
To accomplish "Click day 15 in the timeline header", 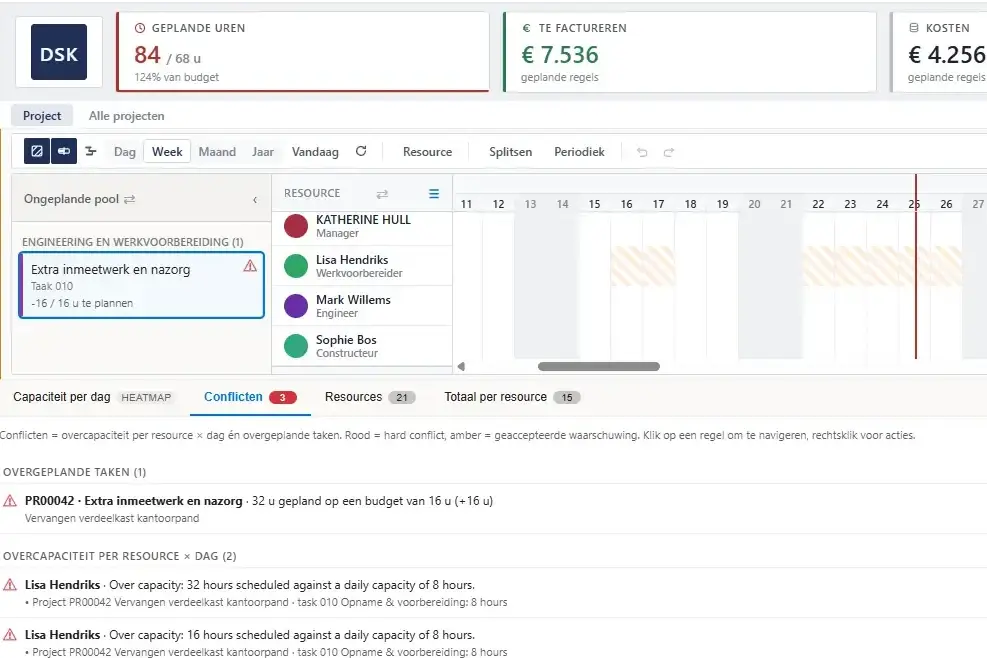I will pos(594,204).
